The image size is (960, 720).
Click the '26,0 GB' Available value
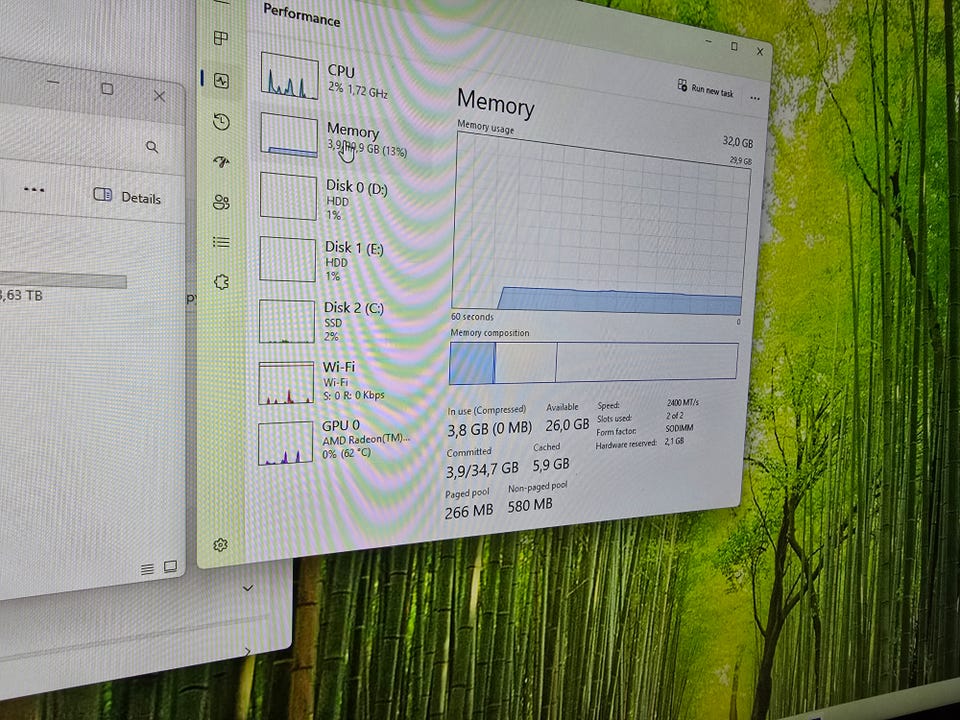[567, 424]
